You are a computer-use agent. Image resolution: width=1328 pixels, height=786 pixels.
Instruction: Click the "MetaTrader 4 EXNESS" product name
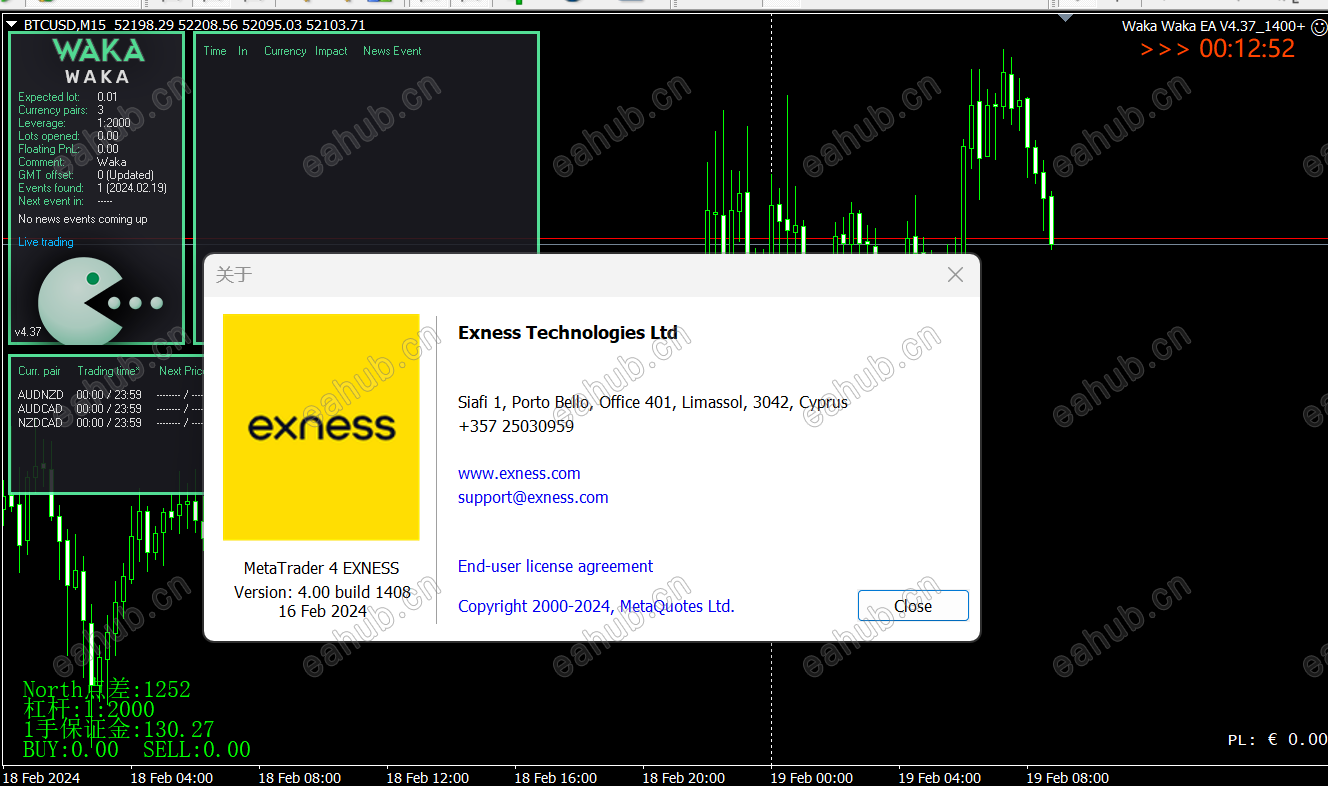(x=321, y=568)
